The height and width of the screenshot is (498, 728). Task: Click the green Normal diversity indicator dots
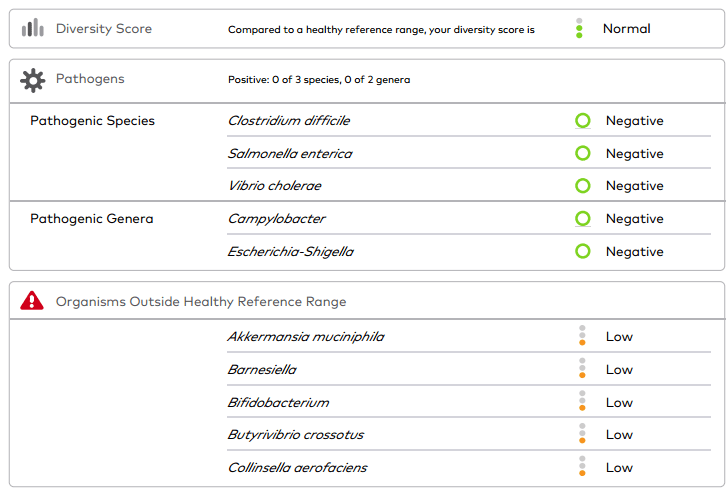pyautogui.click(x=579, y=29)
